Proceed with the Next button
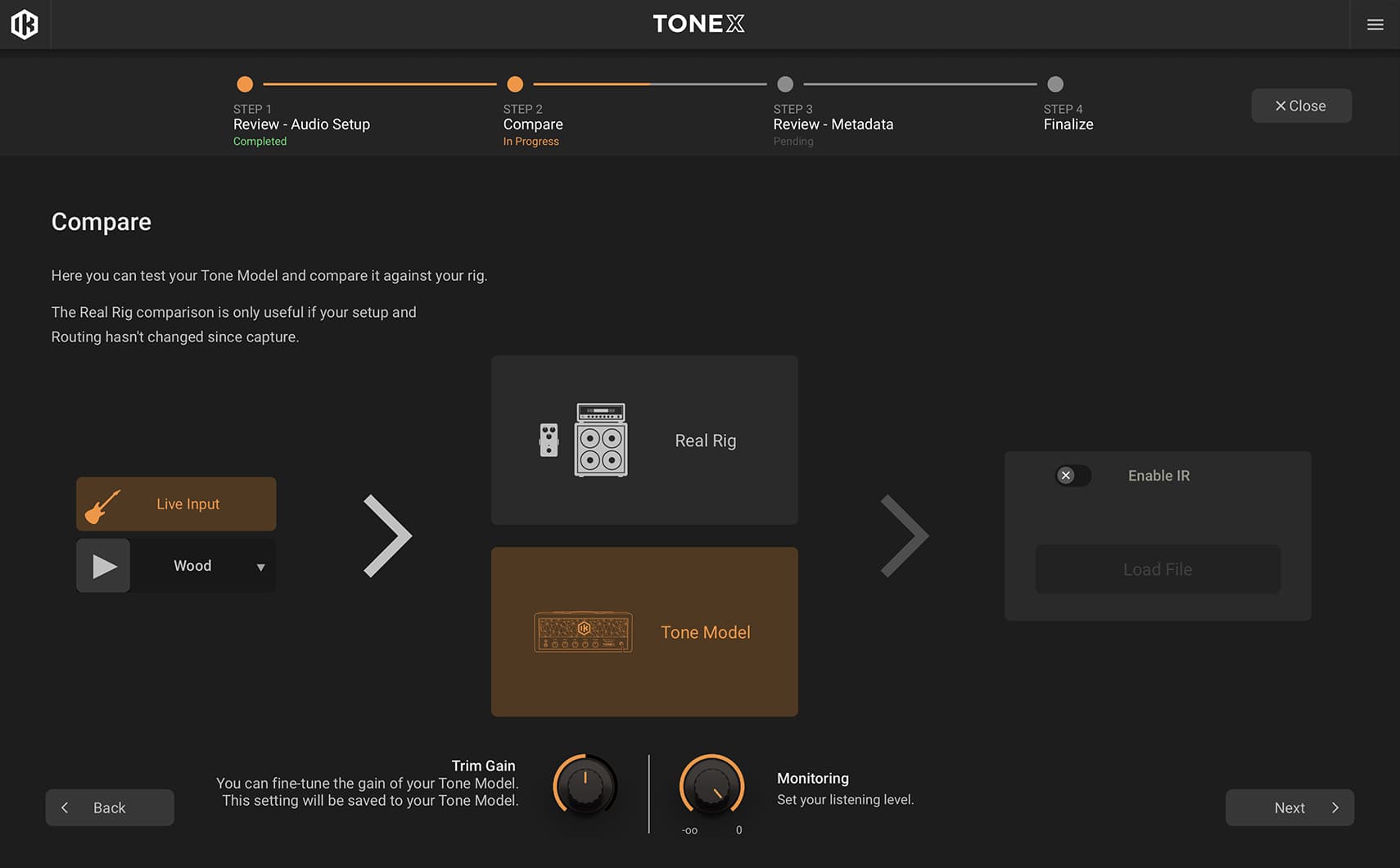The image size is (1400, 868). click(x=1289, y=807)
